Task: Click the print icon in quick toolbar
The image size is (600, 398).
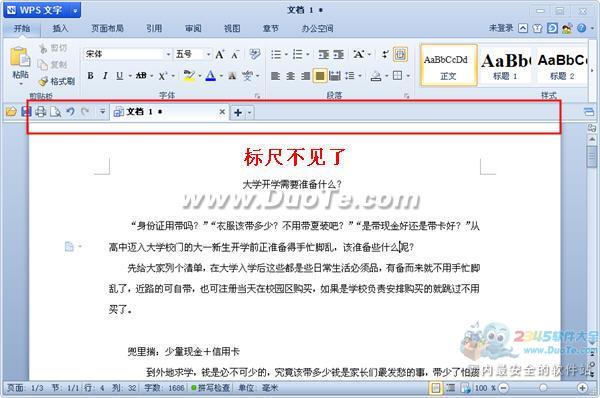Action: tap(41, 112)
